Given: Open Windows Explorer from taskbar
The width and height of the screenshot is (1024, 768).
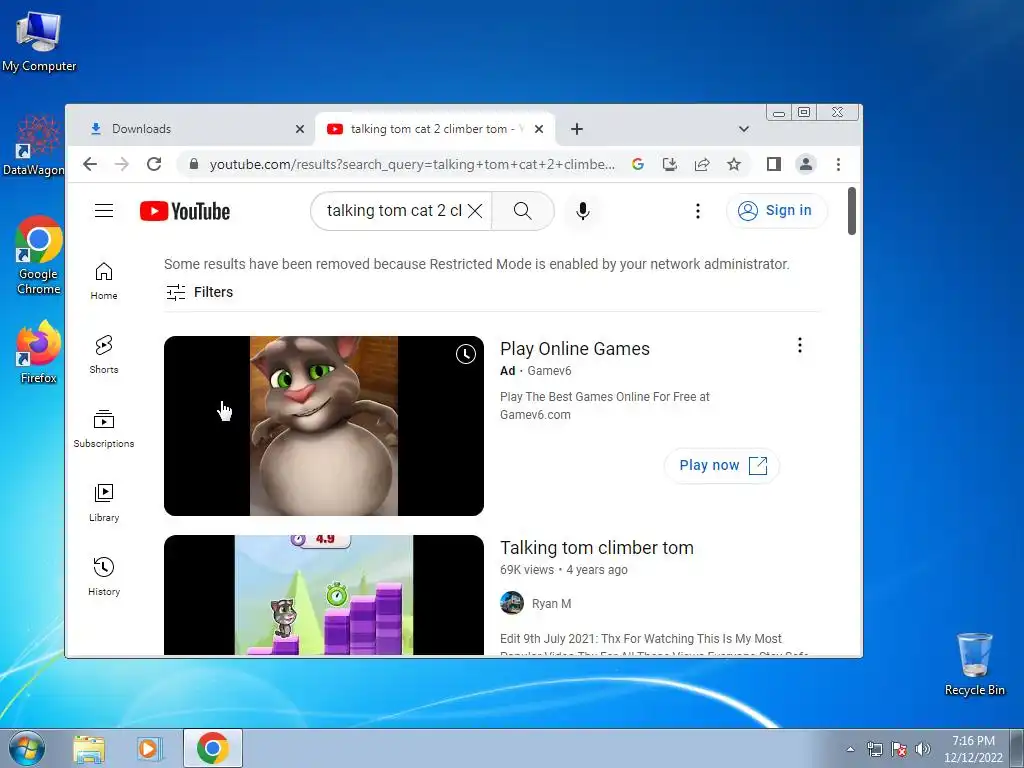Looking at the screenshot, I should (x=89, y=748).
